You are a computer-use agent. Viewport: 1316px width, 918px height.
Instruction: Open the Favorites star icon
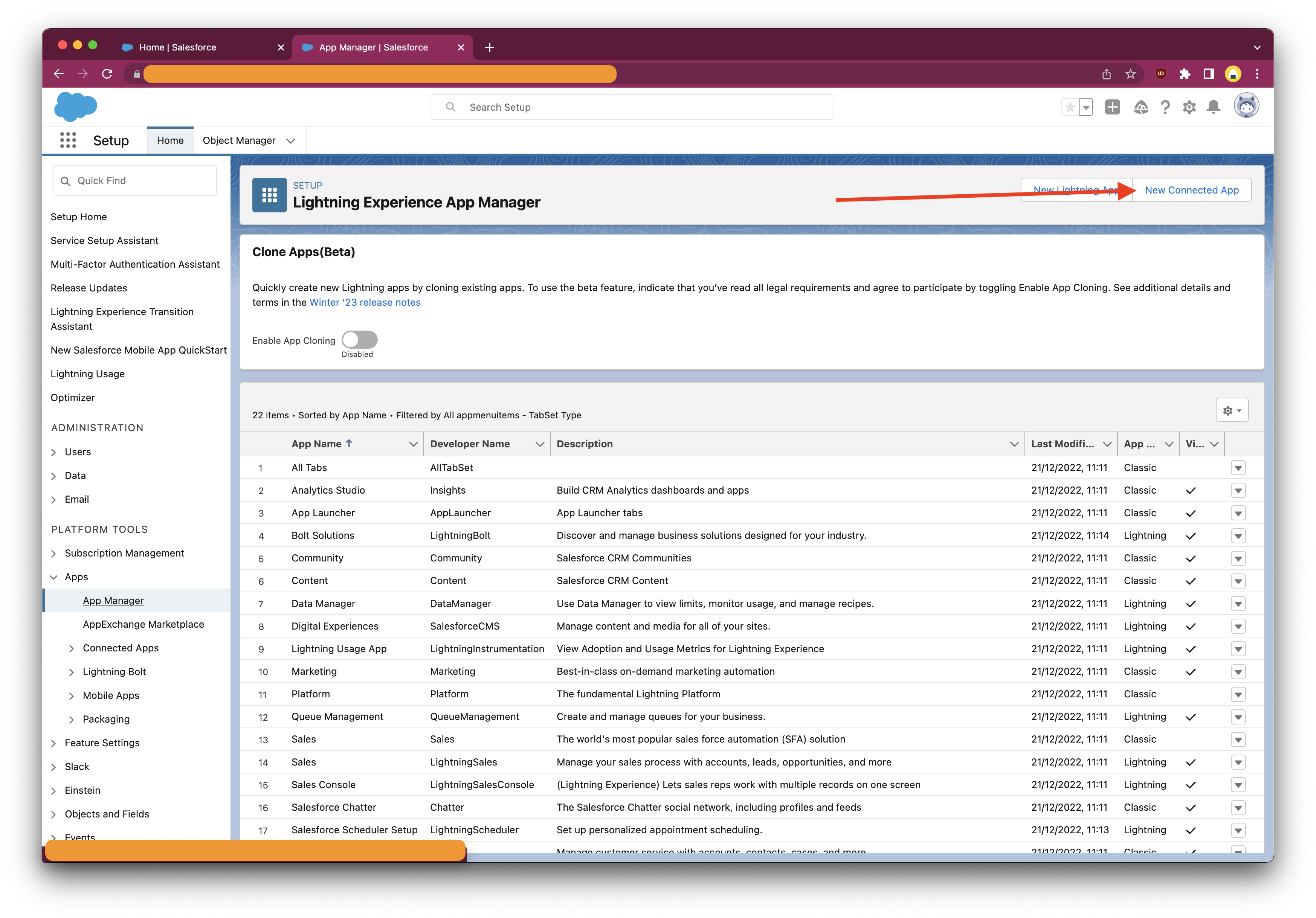[1070, 107]
